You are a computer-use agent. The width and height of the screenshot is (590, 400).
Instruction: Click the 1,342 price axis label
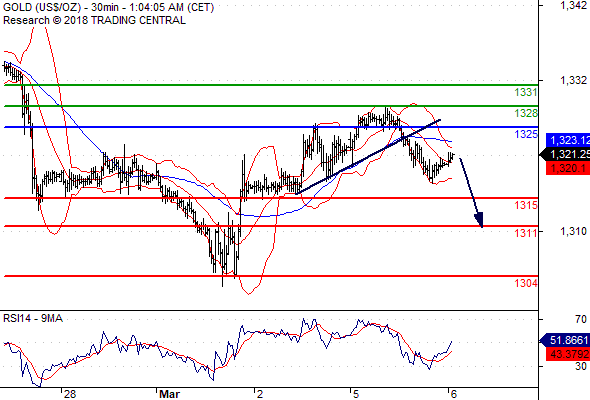[573, 5]
